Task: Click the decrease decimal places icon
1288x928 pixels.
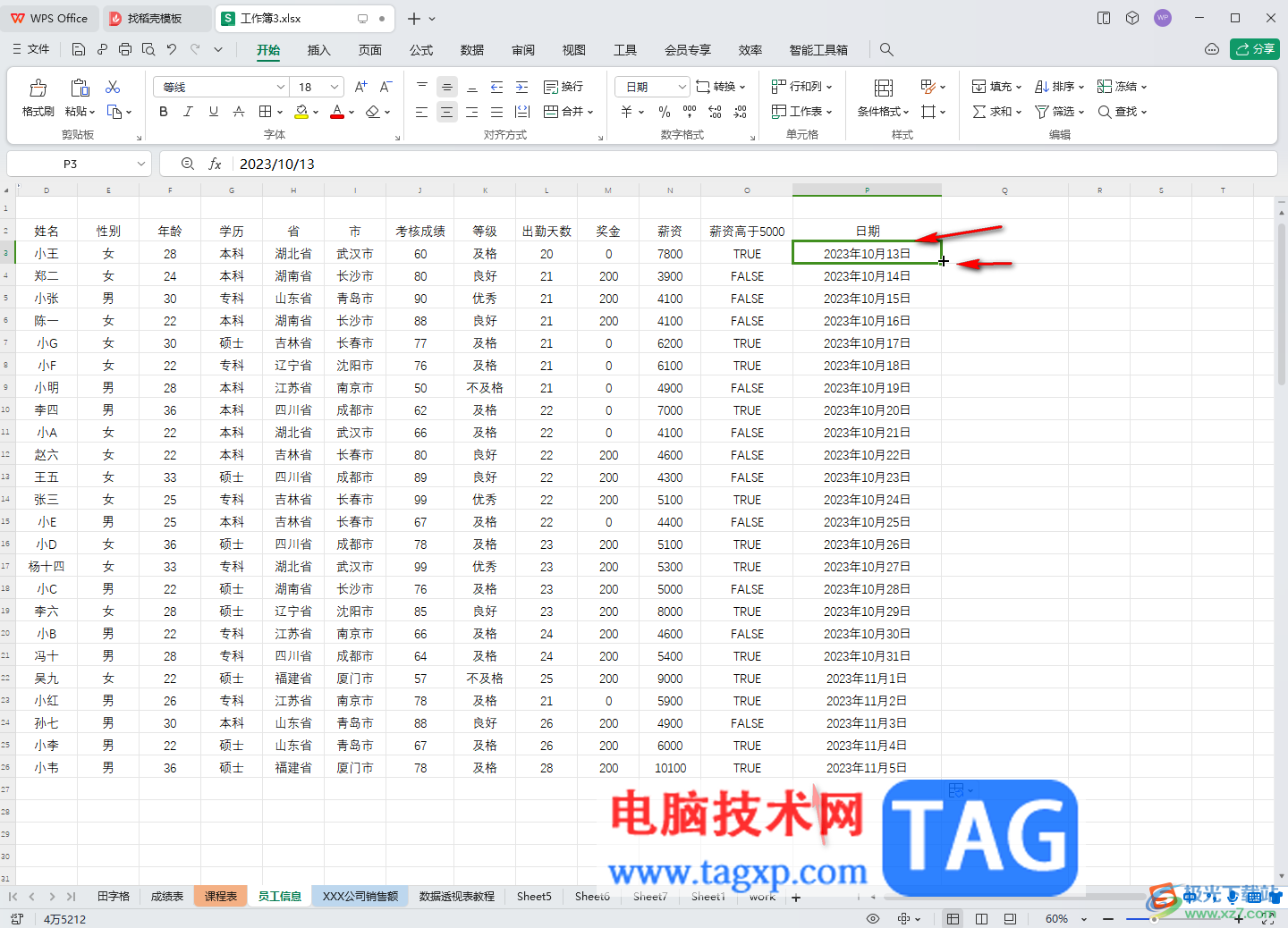Action: coord(740,112)
